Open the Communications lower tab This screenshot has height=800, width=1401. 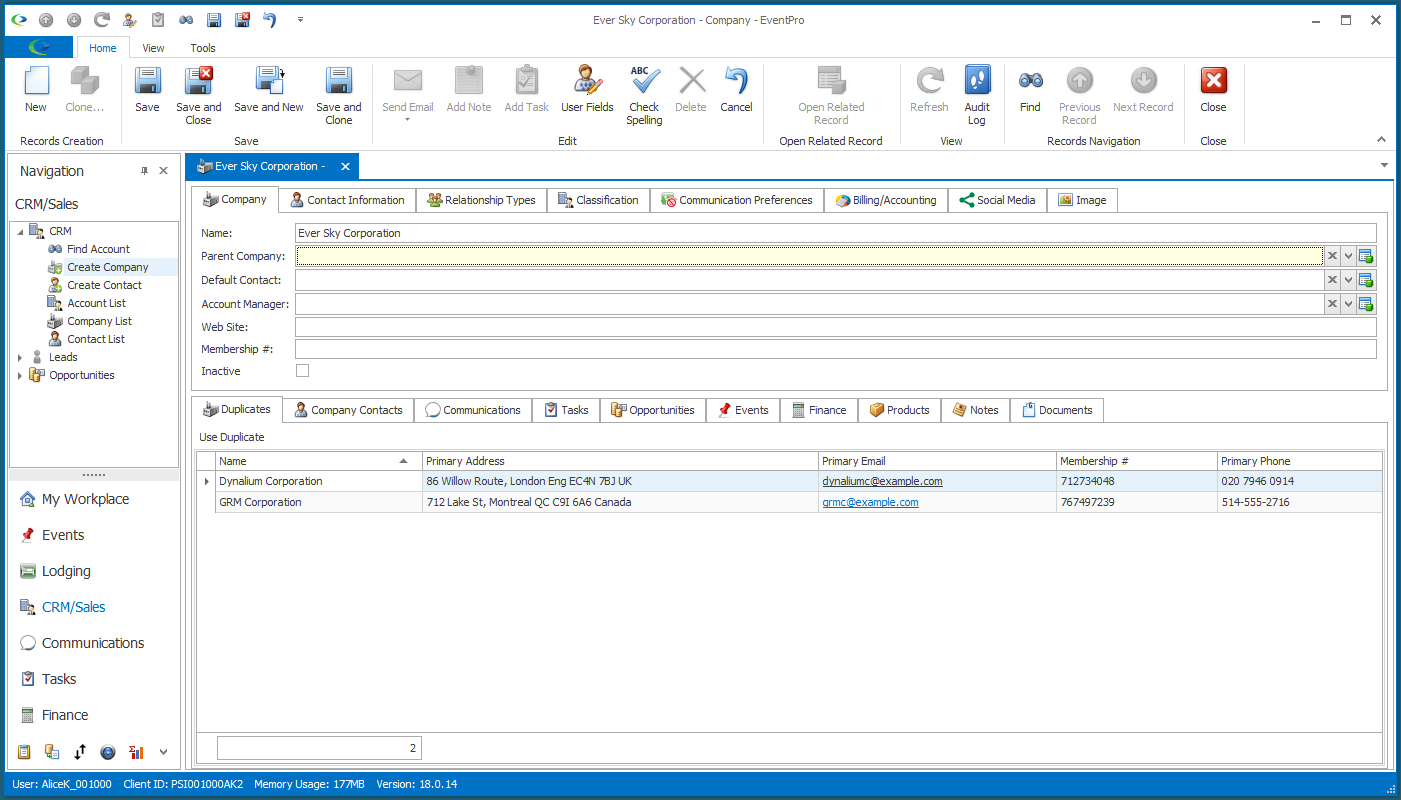473,410
